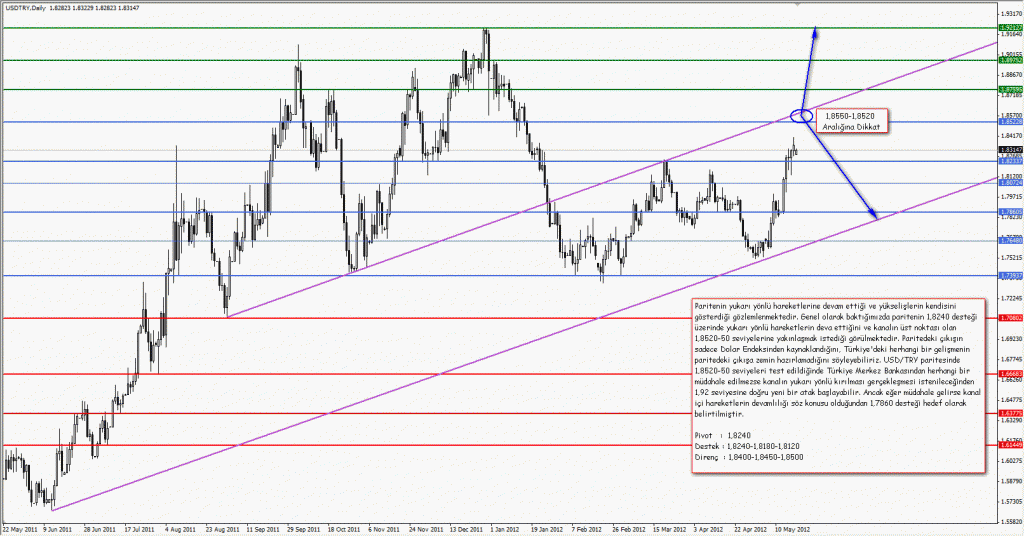This screenshot has height=536, width=1024.
Task: Click the 7 Feb 2012 date label
Action: point(586,529)
